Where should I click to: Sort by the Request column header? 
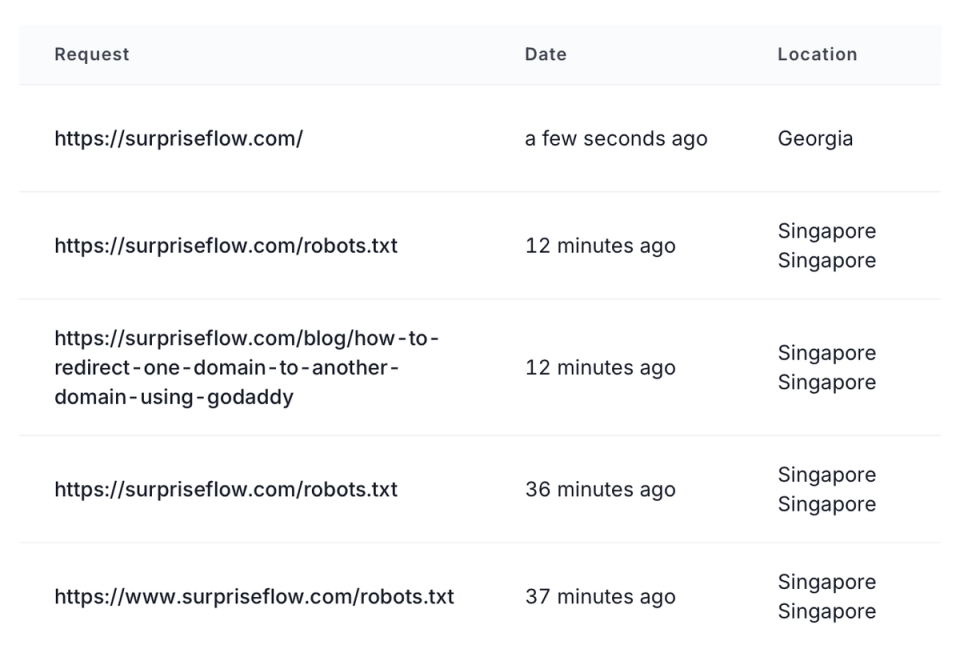(x=92, y=55)
